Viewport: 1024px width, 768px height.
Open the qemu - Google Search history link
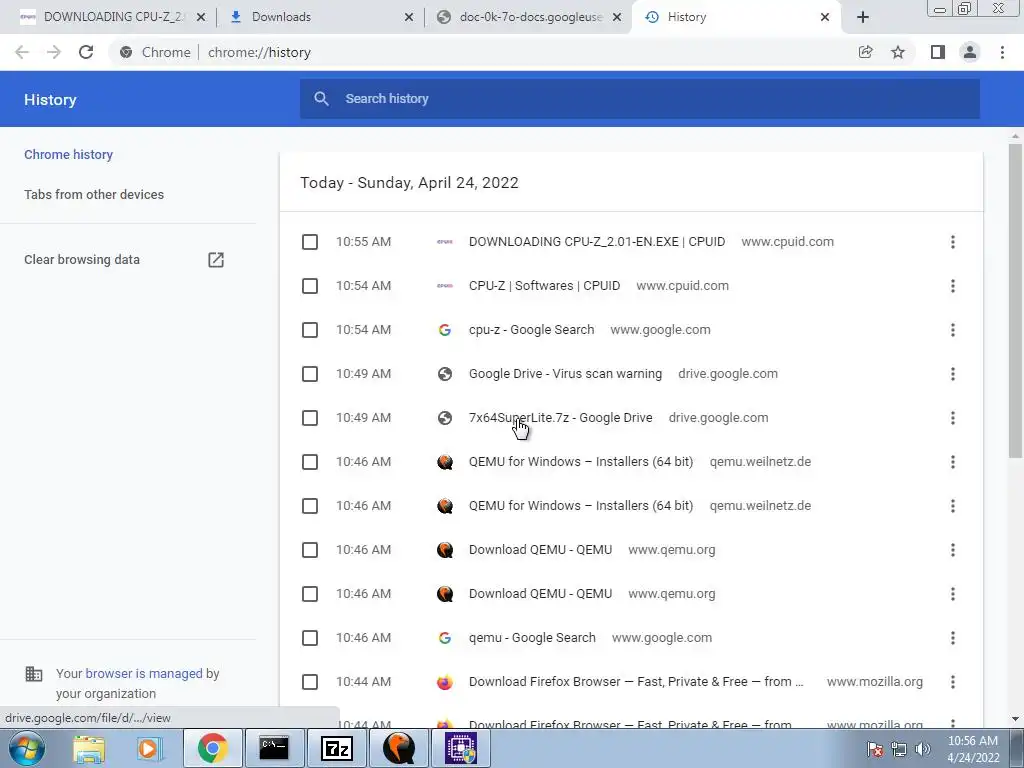(x=532, y=638)
